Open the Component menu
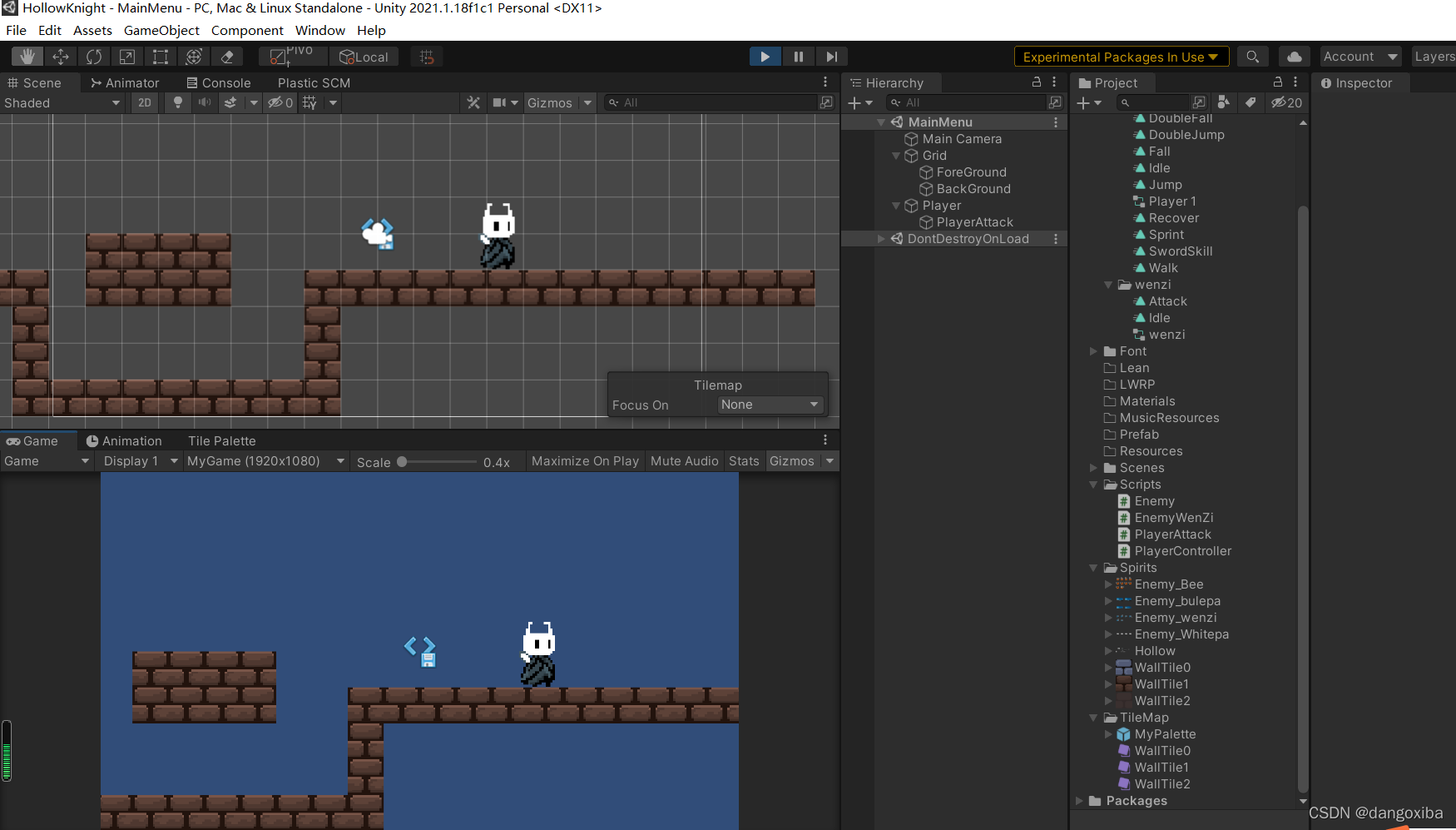Screen dimensions: 1456x830 (247, 30)
